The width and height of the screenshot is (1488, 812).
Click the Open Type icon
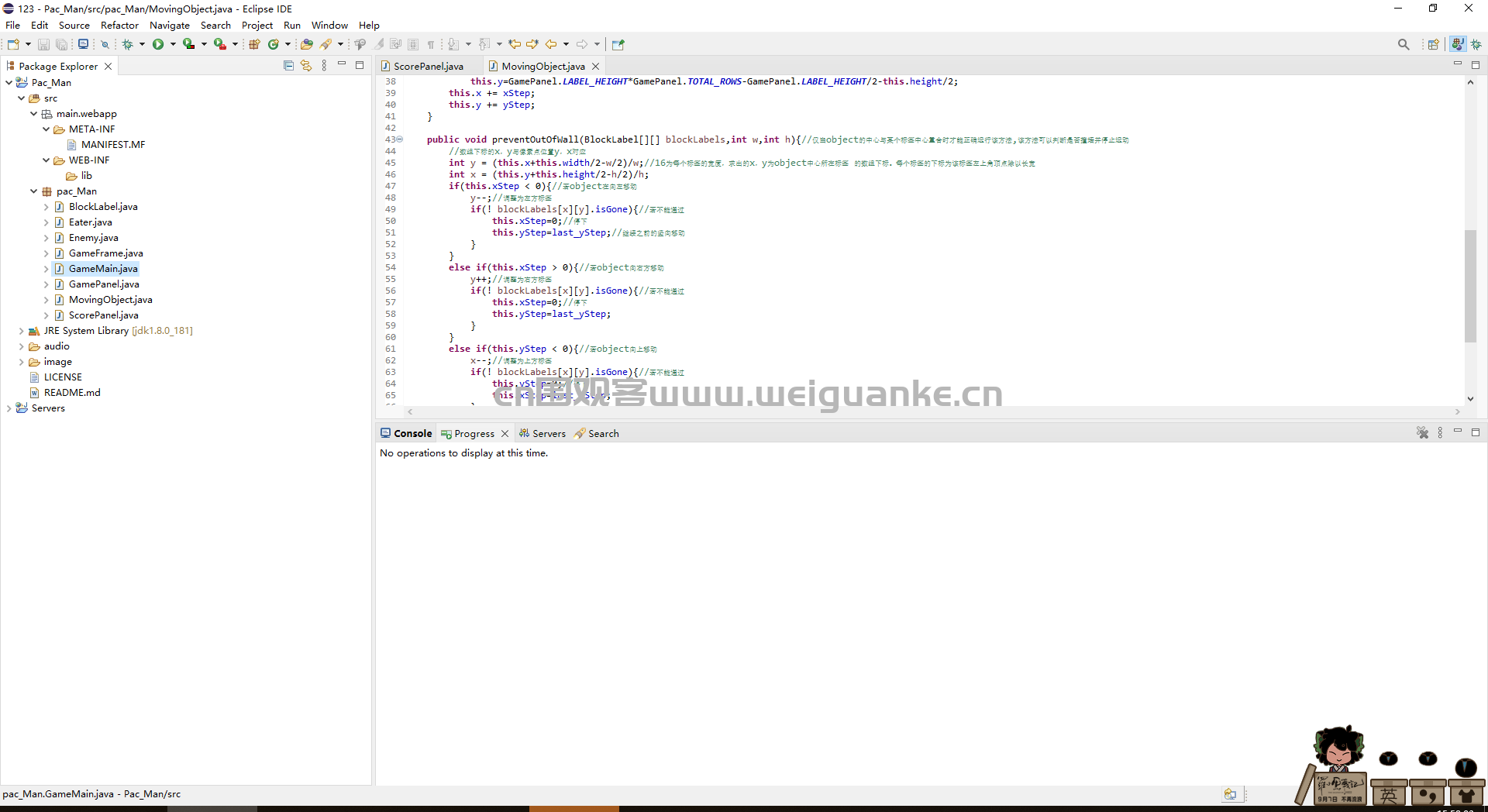(x=307, y=44)
